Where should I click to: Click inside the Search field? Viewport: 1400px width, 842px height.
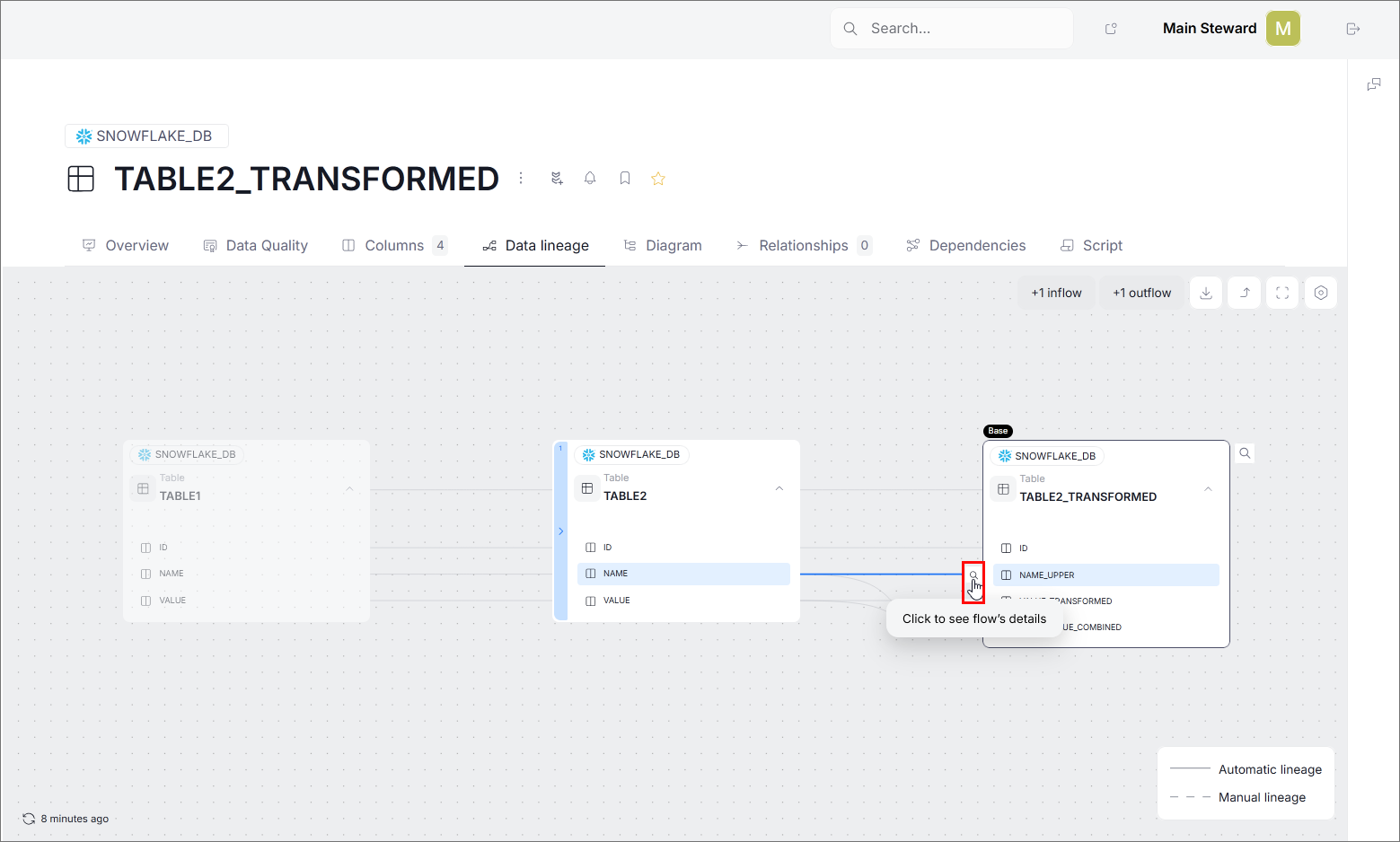(952, 28)
